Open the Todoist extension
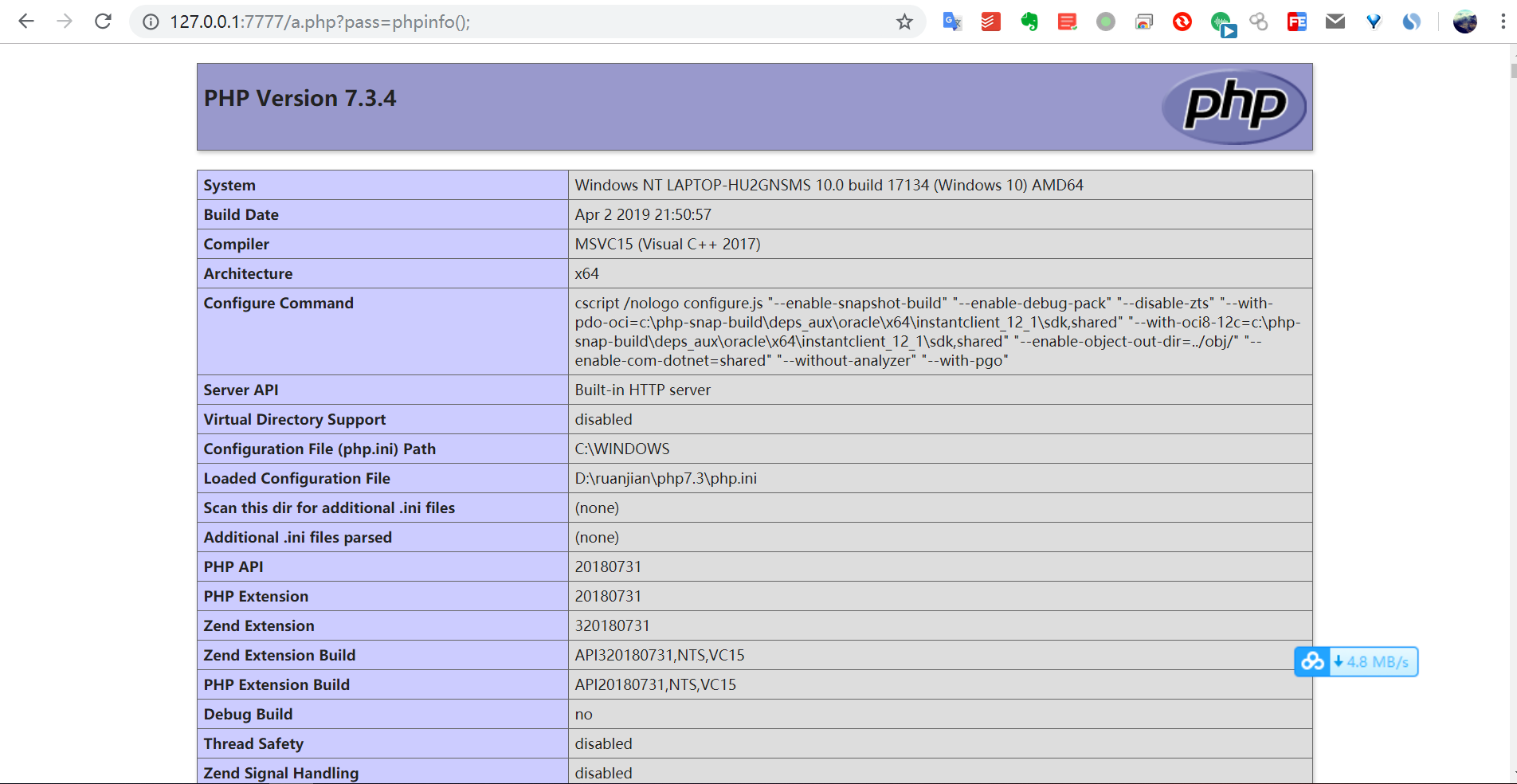This screenshot has width=1517, height=784. 990,22
